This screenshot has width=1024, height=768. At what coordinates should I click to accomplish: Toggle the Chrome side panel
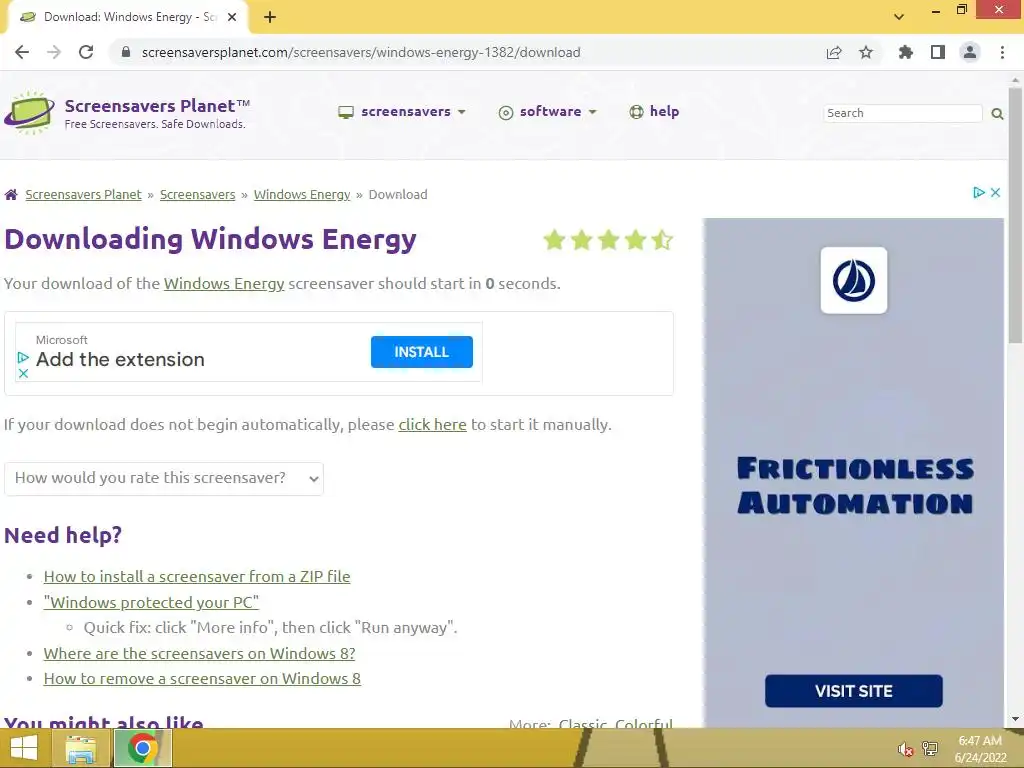click(x=938, y=52)
